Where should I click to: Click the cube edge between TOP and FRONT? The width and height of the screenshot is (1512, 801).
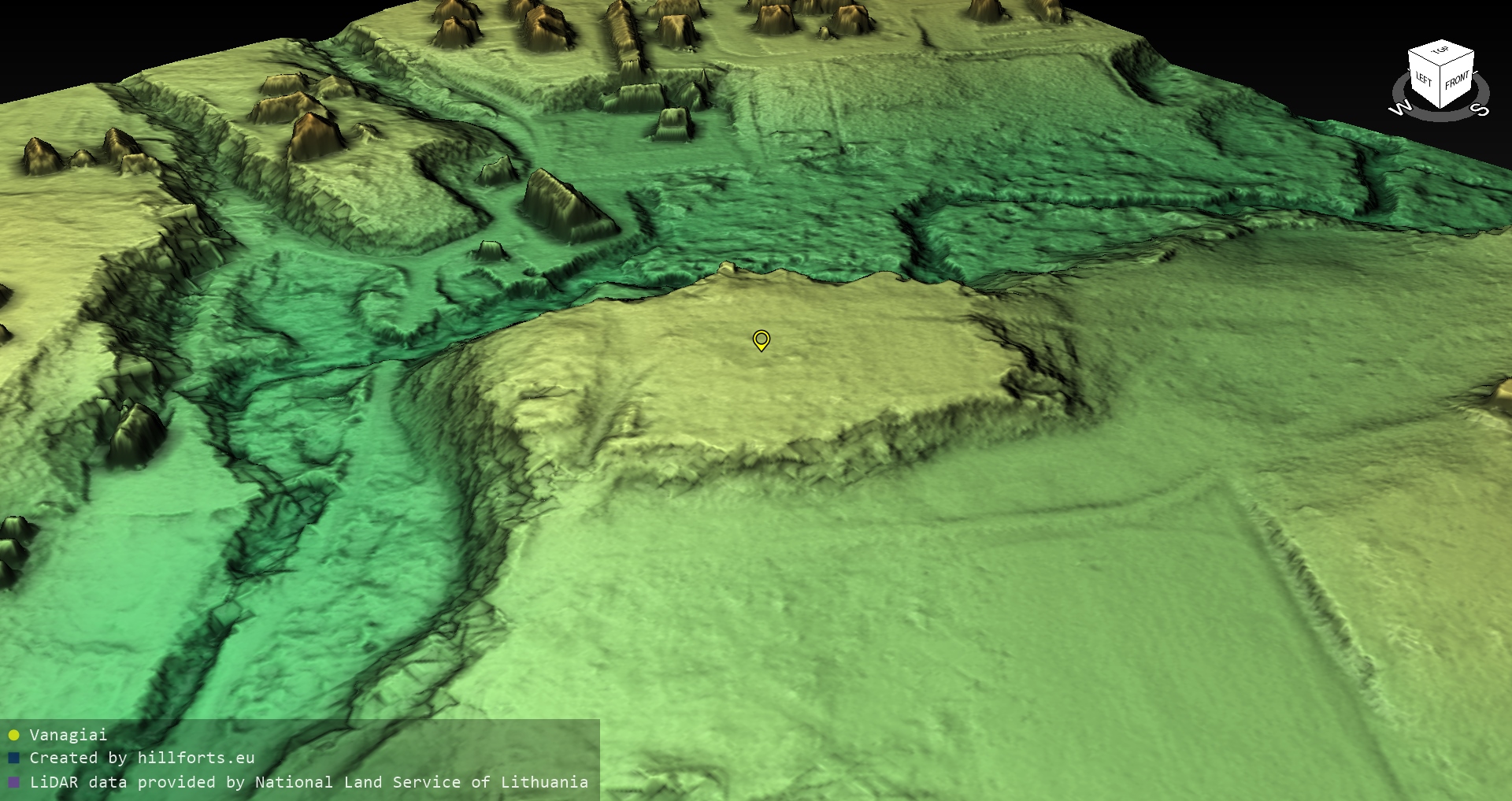point(1458,57)
